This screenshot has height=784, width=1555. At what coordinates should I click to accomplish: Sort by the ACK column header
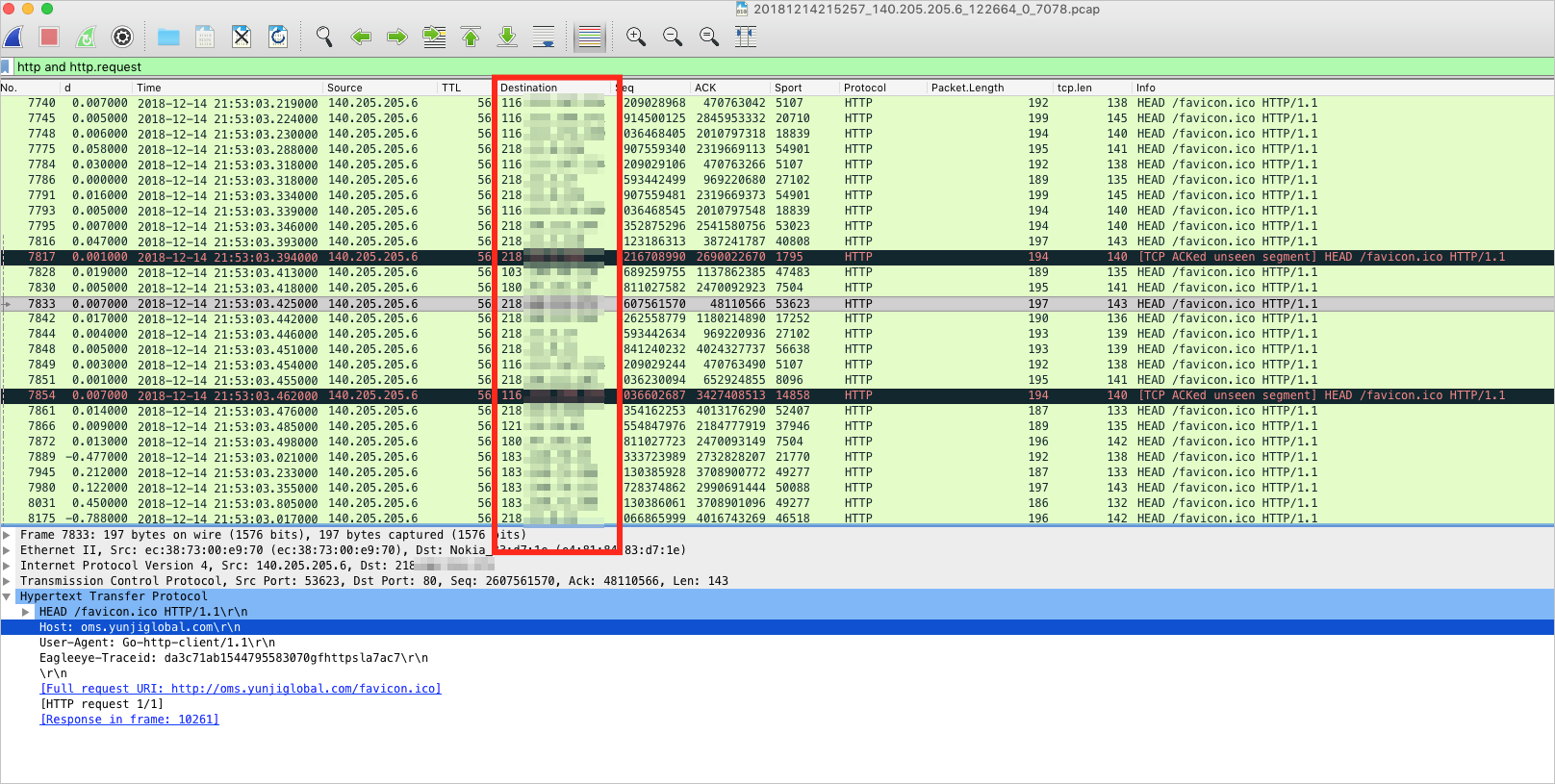730,88
